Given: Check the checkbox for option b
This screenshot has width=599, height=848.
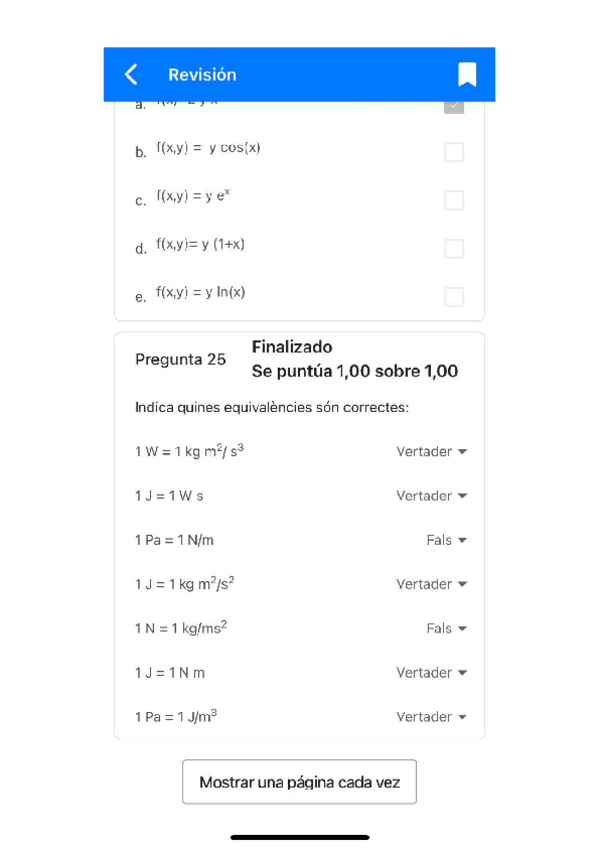Looking at the screenshot, I should [x=454, y=152].
